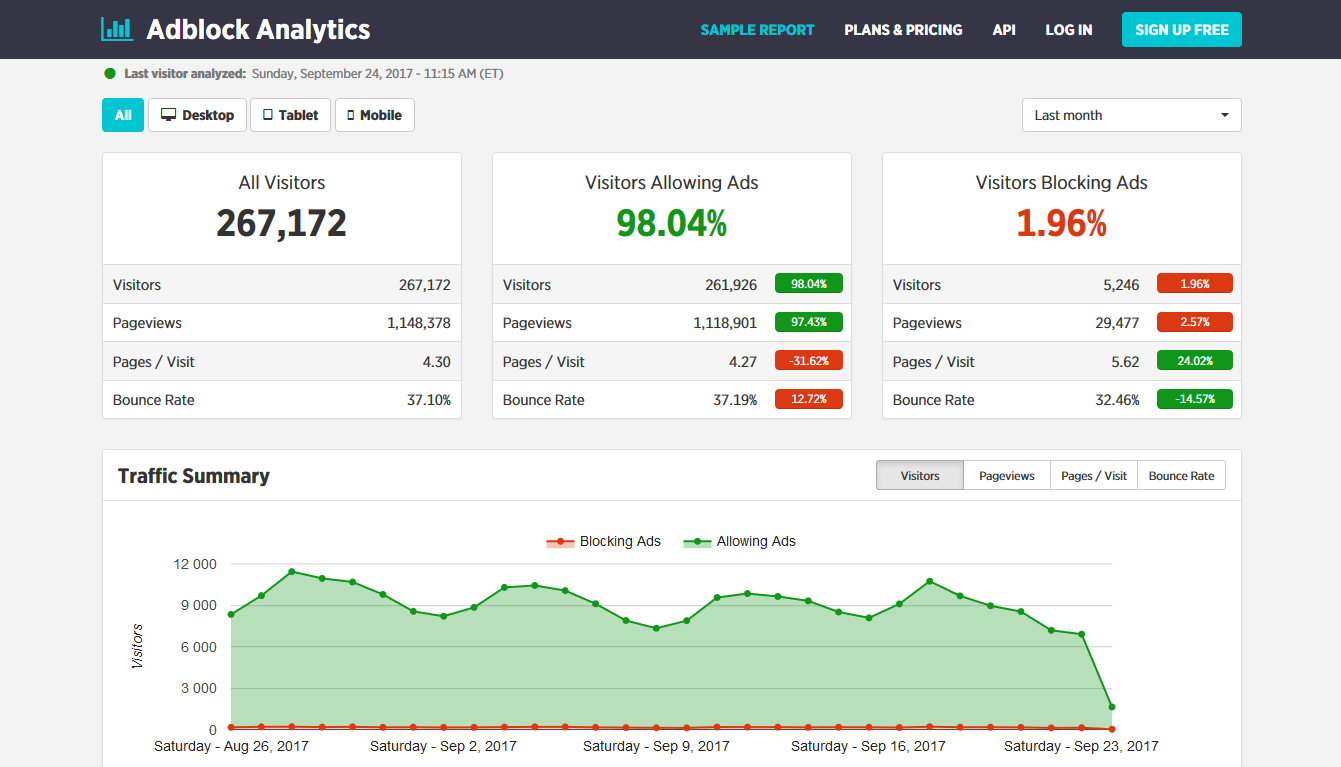
Task: Switch Traffic Summary to Pageviews
Action: click(x=1006, y=475)
